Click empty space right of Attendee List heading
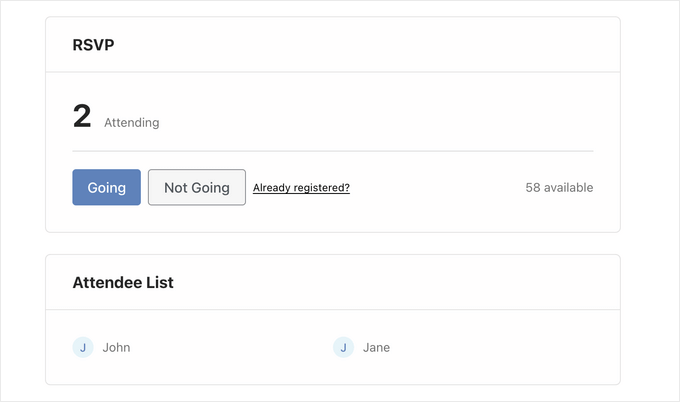This screenshot has width=680, height=402. (400, 283)
